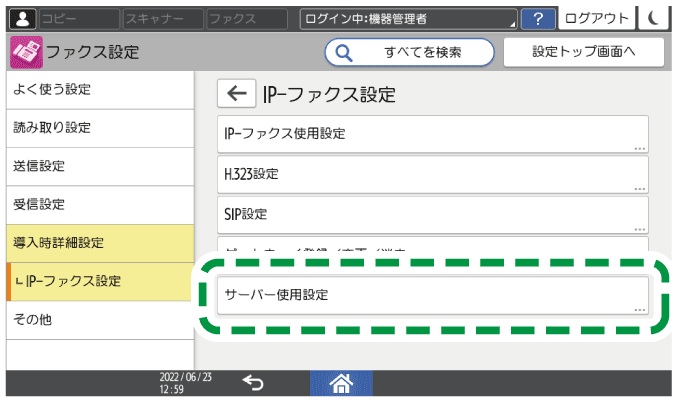Select よく使う設定 in the sidebar

click(100, 90)
